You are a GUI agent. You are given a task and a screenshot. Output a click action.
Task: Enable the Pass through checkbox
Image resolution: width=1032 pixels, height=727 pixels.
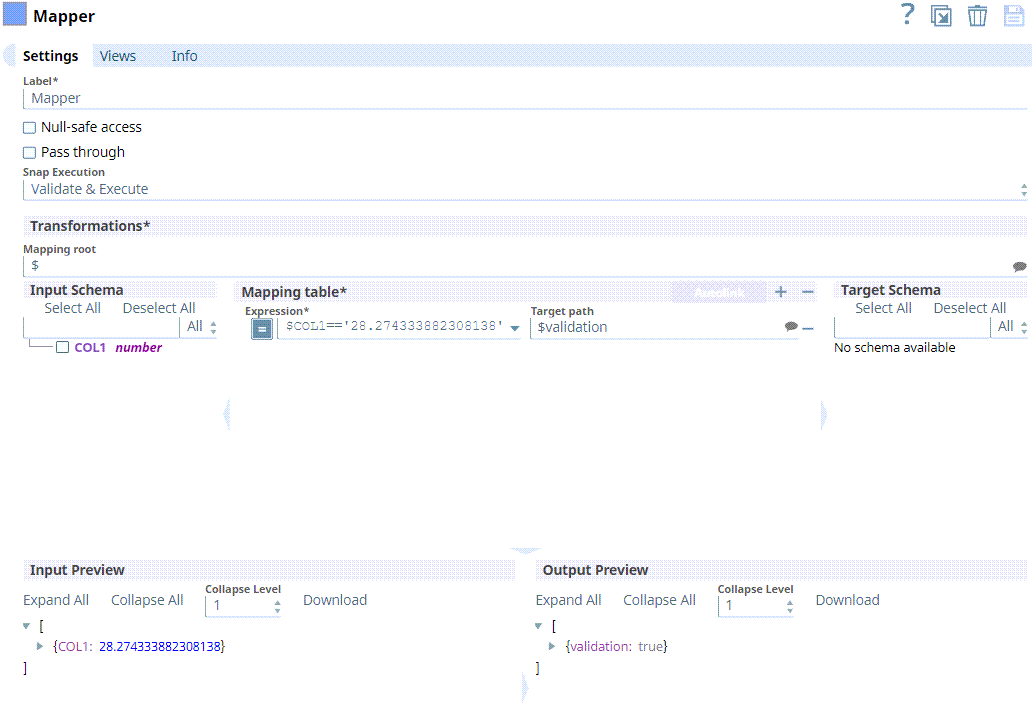tap(30, 153)
